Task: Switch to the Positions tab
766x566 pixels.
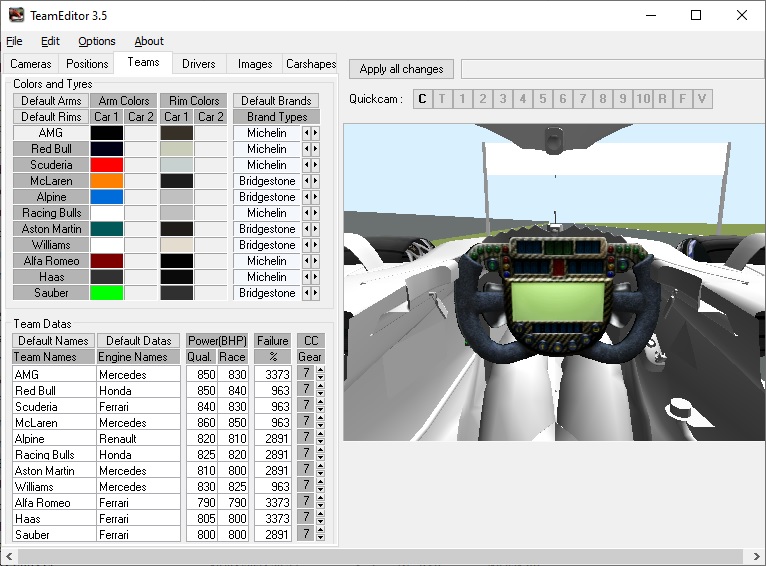Action: pos(87,64)
